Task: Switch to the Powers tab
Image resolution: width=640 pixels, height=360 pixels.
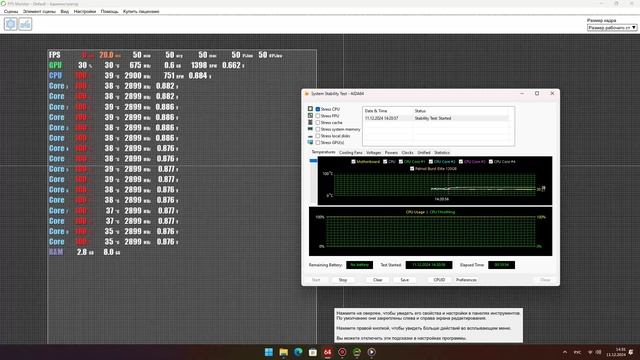Action: click(391, 152)
